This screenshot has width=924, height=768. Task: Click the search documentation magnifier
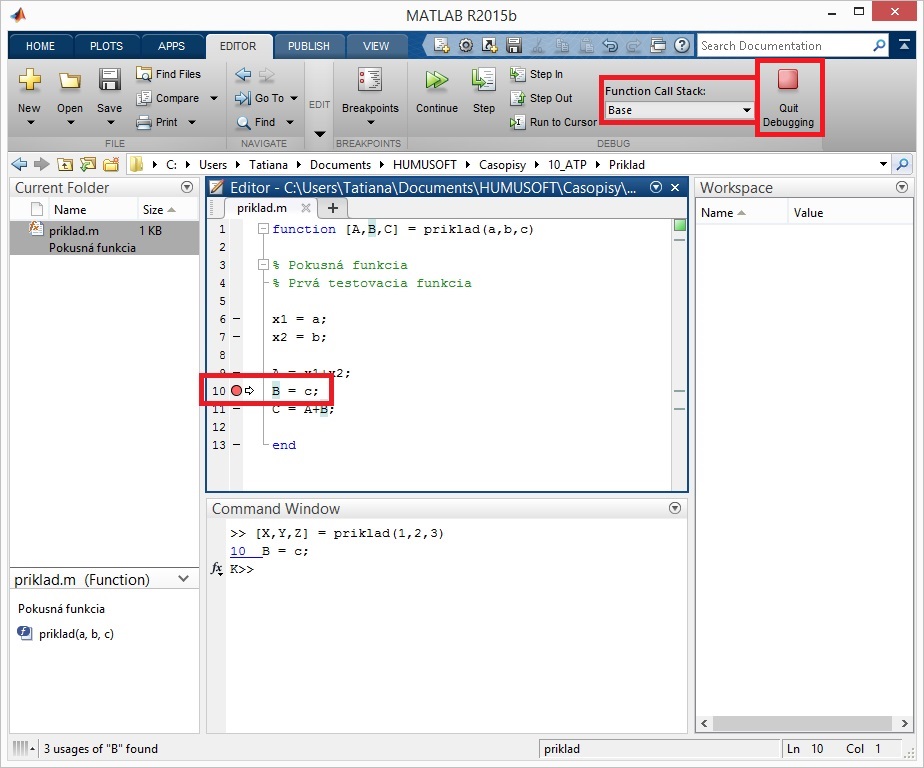point(879,45)
